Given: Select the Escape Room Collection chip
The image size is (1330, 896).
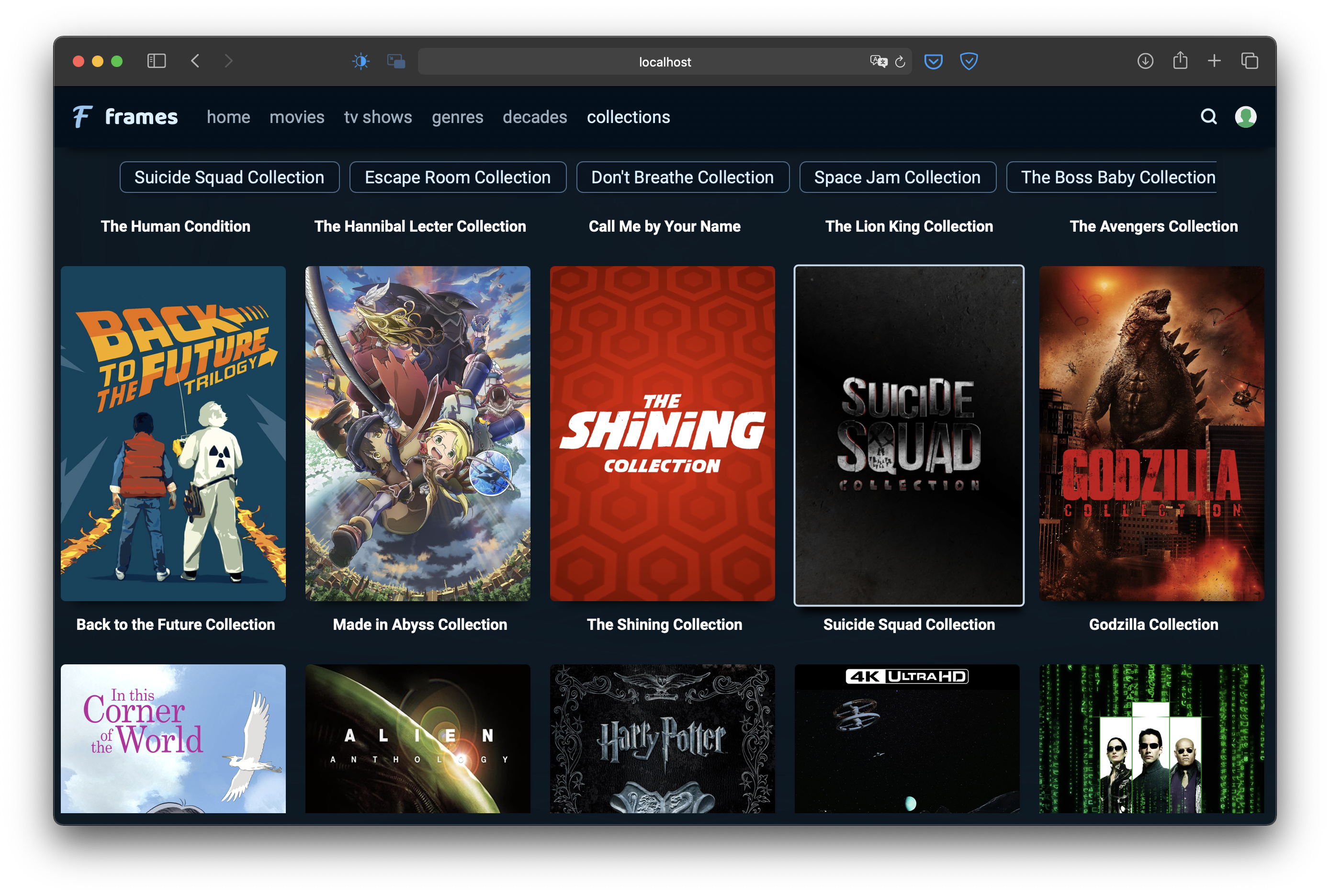Looking at the screenshot, I should click(x=457, y=177).
